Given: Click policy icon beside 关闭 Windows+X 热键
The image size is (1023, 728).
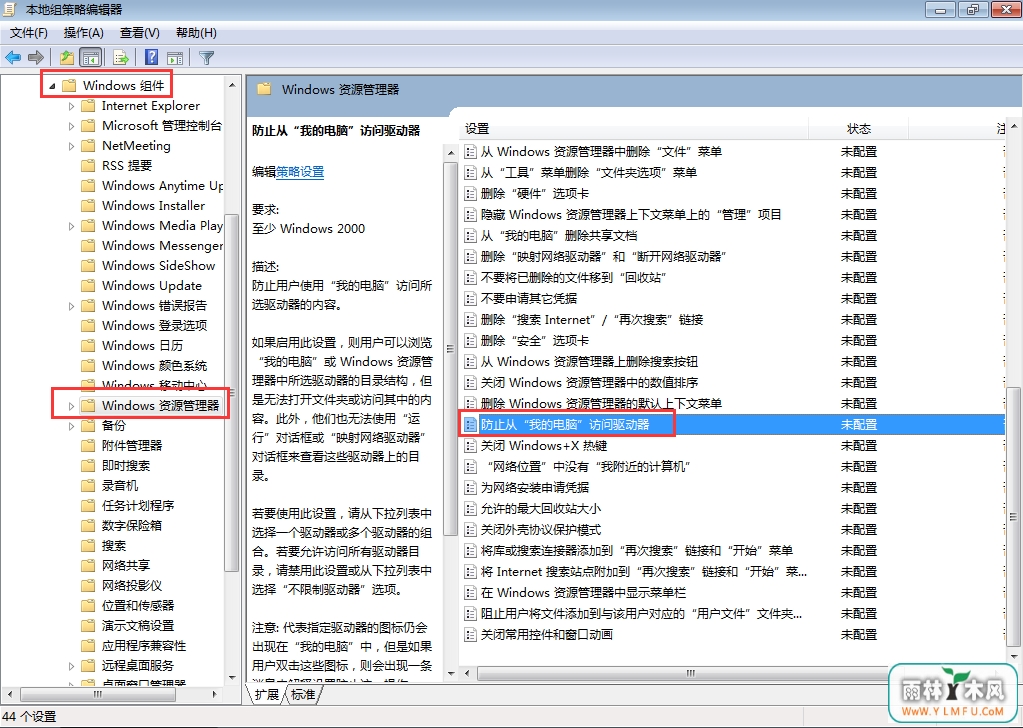Looking at the screenshot, I should (x=470, y=446).
